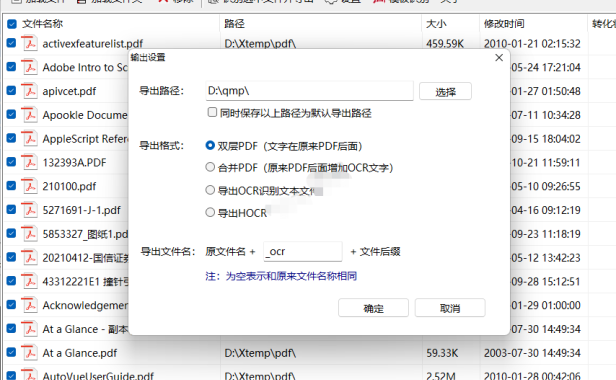Viewport: 616px width, 380px height.
Task: Select 合并PDF export format
Action: (210, 167)
